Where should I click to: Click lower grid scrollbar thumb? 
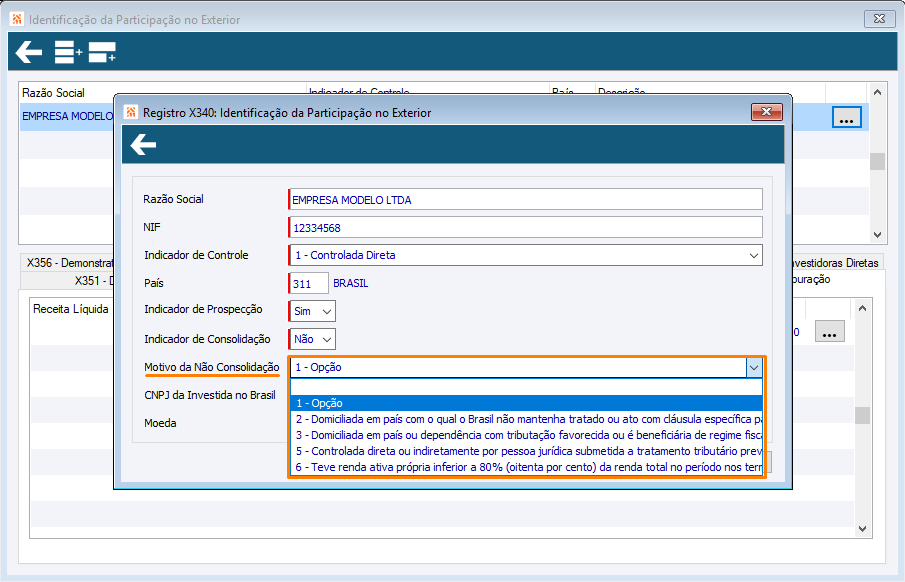pyautogui.click(x=862, y=415)
